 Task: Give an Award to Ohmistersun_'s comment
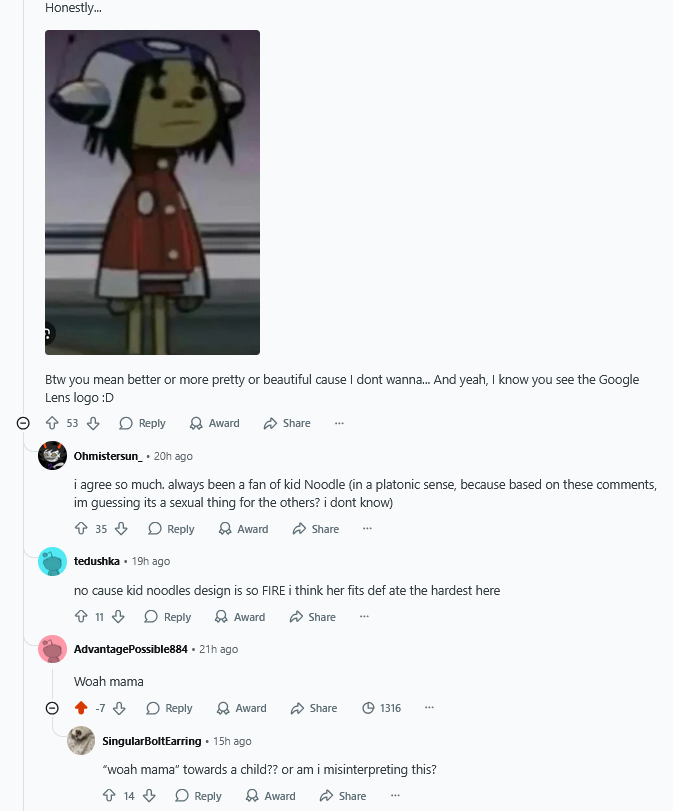[244, 529]
